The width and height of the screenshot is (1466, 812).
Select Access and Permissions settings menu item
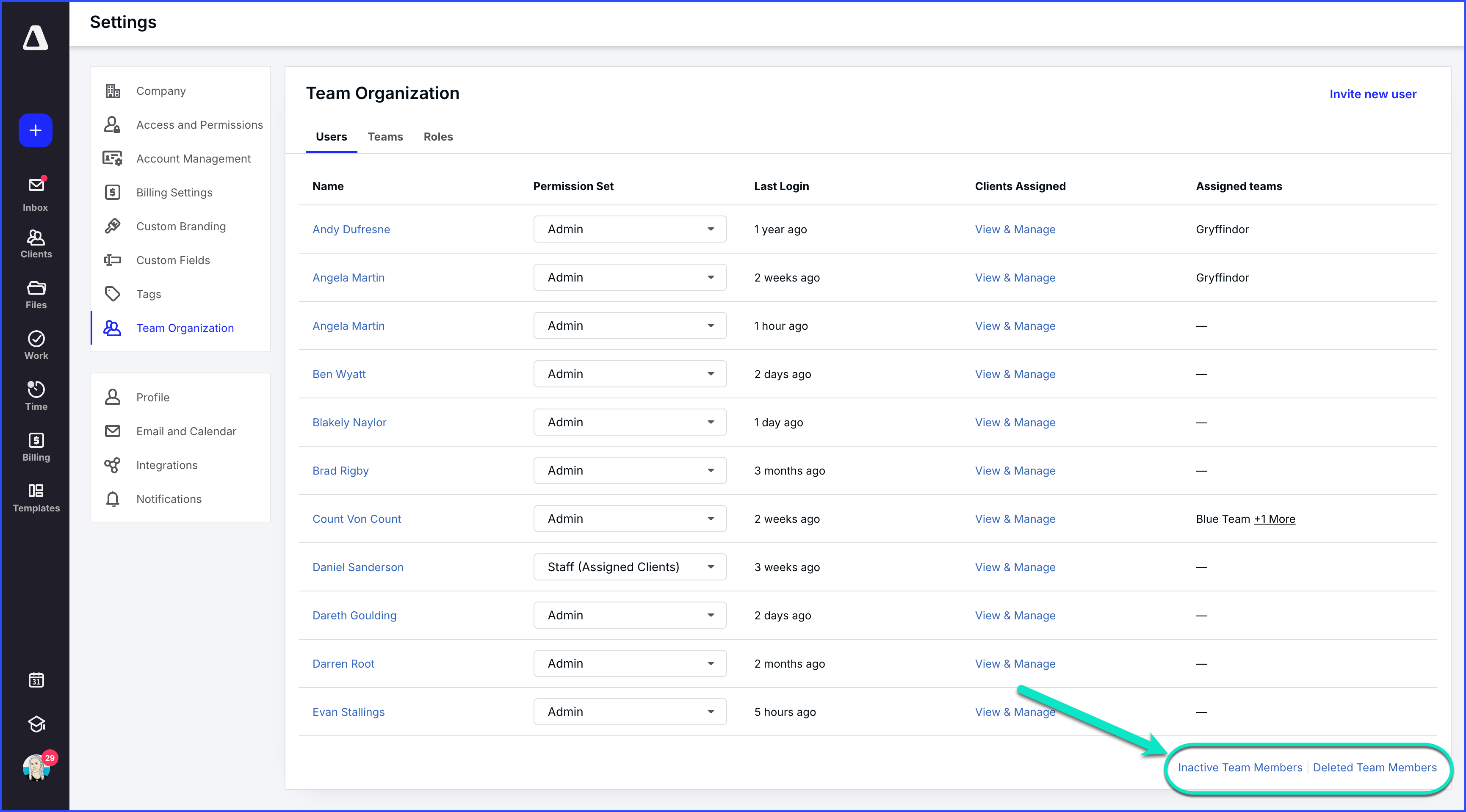[199, 124]
